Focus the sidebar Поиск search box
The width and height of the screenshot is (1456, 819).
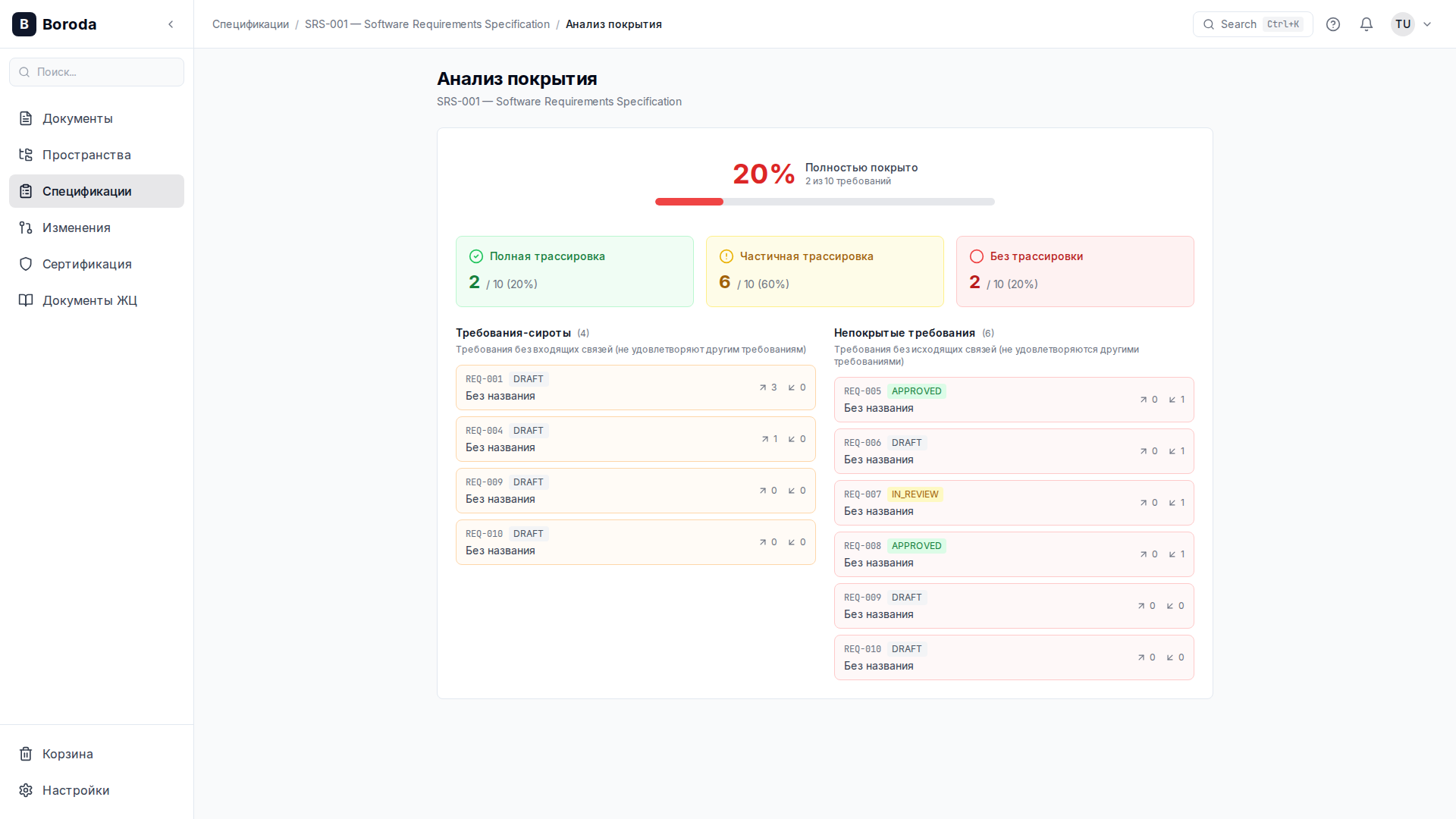(97, 72)
